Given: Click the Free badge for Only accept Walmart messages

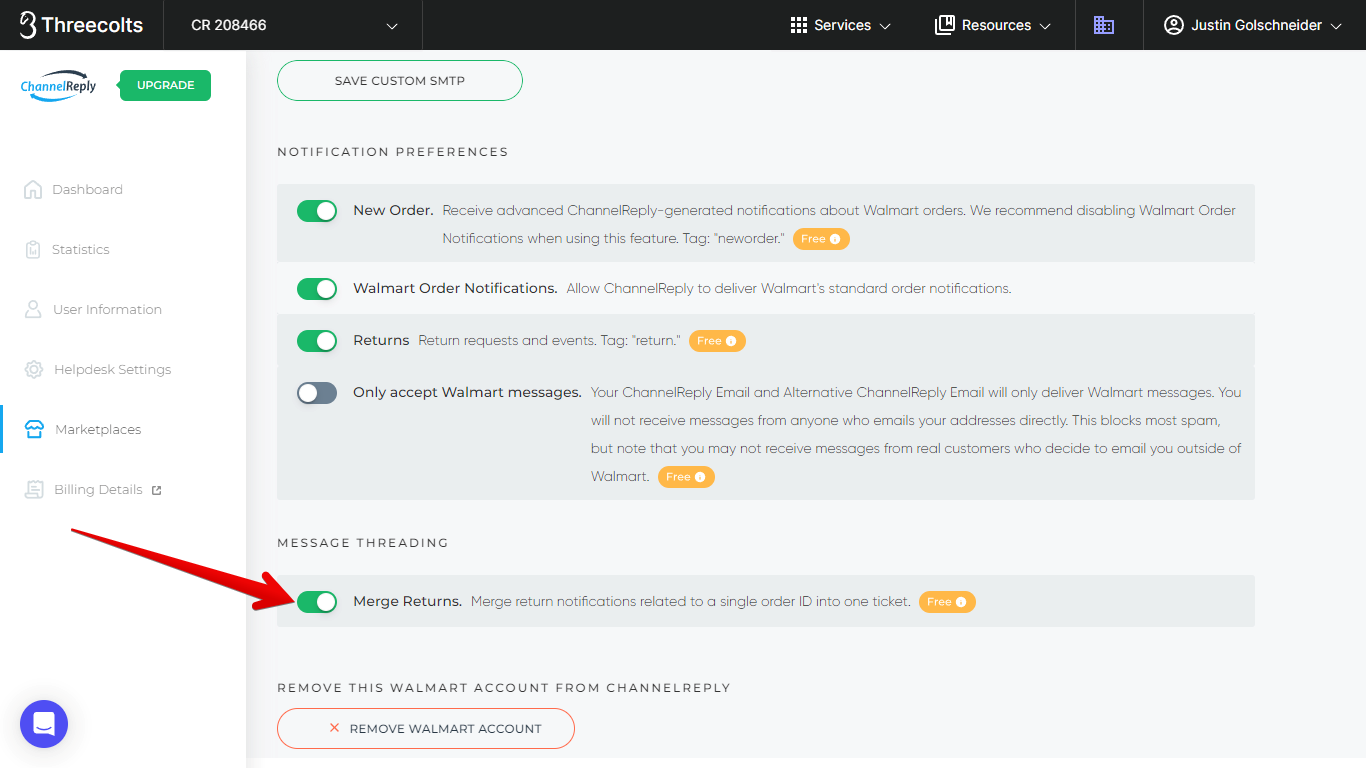Looking at the screenshot, I should [686, 477].
